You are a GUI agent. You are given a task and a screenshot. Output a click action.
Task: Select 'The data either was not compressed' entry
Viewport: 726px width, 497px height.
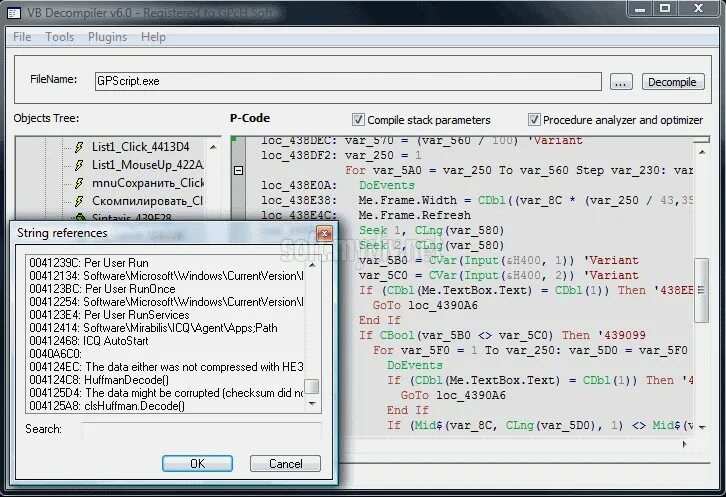pos(166,367)
